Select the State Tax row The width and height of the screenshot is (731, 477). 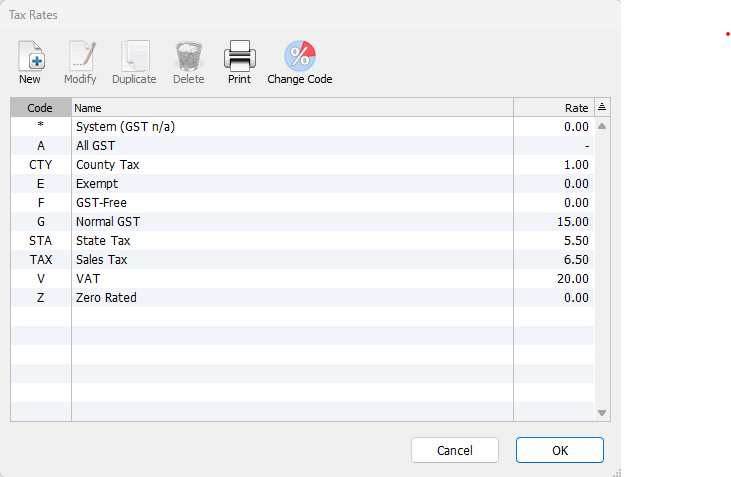[302, 241]
